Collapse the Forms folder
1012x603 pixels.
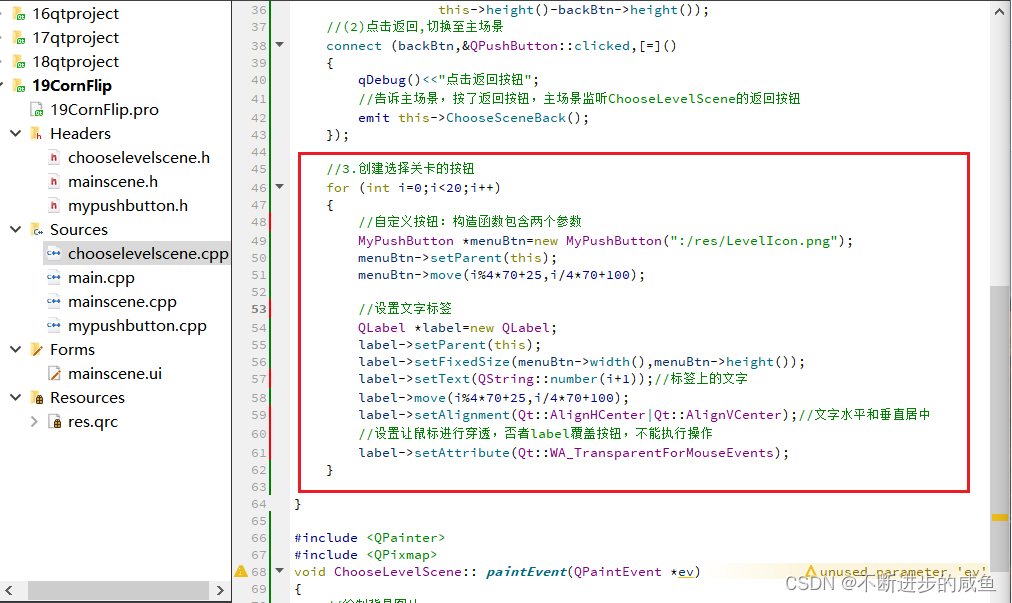[15, 349]
